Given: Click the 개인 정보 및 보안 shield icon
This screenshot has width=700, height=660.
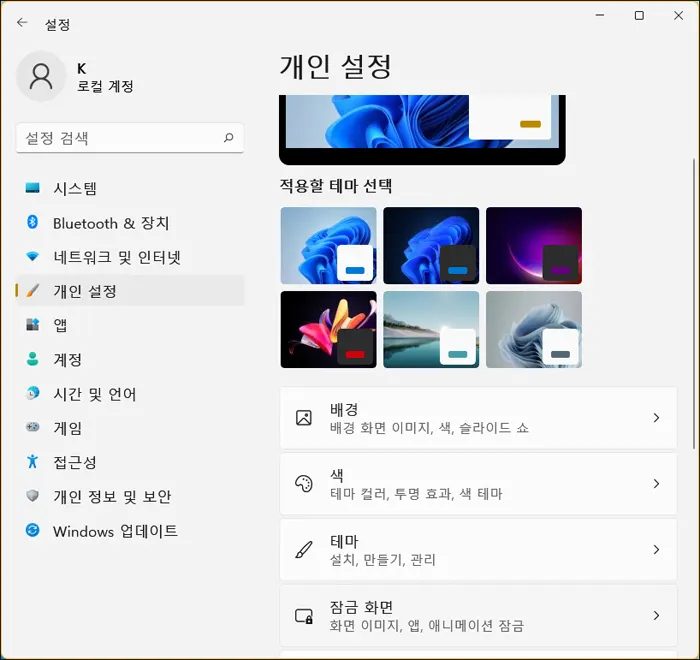Looking at the screenshot, I should point(32,496).
